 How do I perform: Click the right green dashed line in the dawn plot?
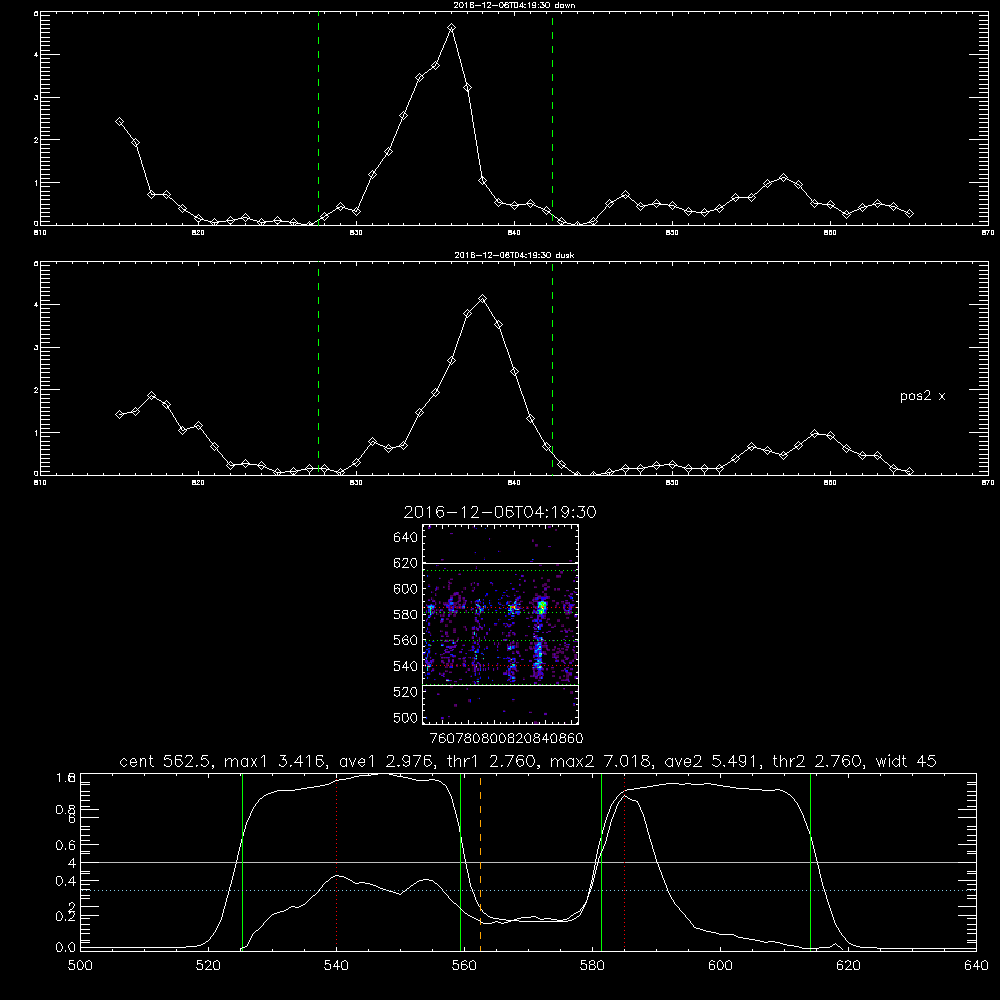click(x=552, y=119)
